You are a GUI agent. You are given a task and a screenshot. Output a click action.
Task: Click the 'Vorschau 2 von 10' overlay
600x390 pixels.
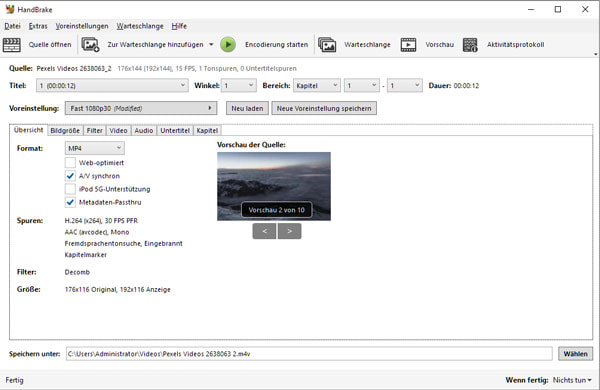pos(276,210)
